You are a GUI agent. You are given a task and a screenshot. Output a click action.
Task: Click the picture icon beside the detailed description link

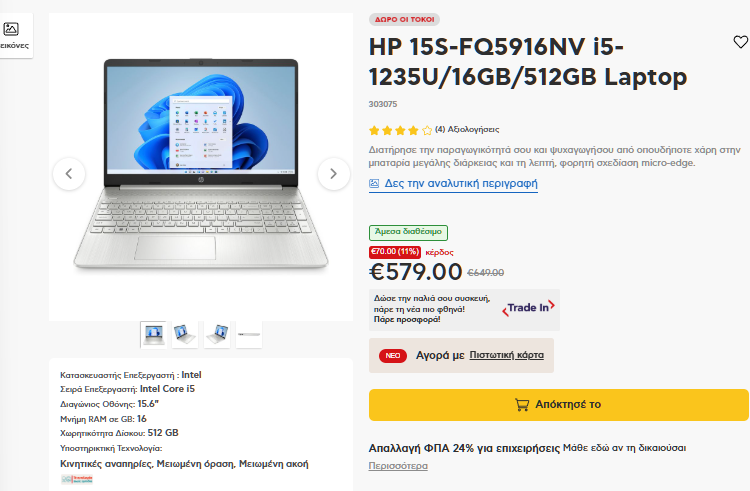point(374,184)
